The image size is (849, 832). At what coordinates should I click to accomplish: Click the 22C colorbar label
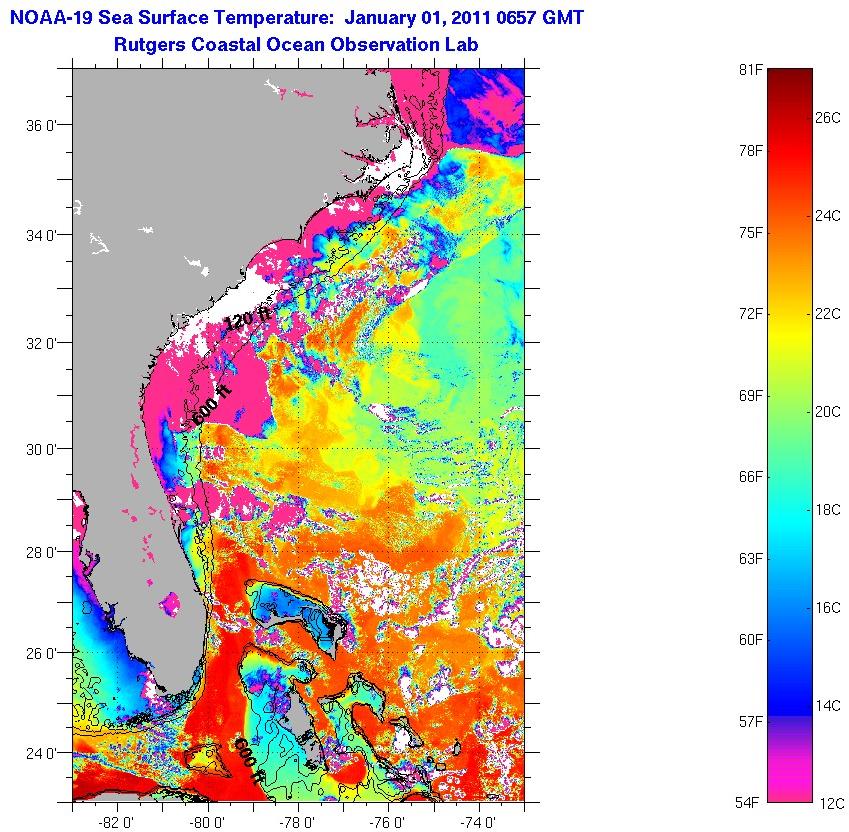pos(828,314)
